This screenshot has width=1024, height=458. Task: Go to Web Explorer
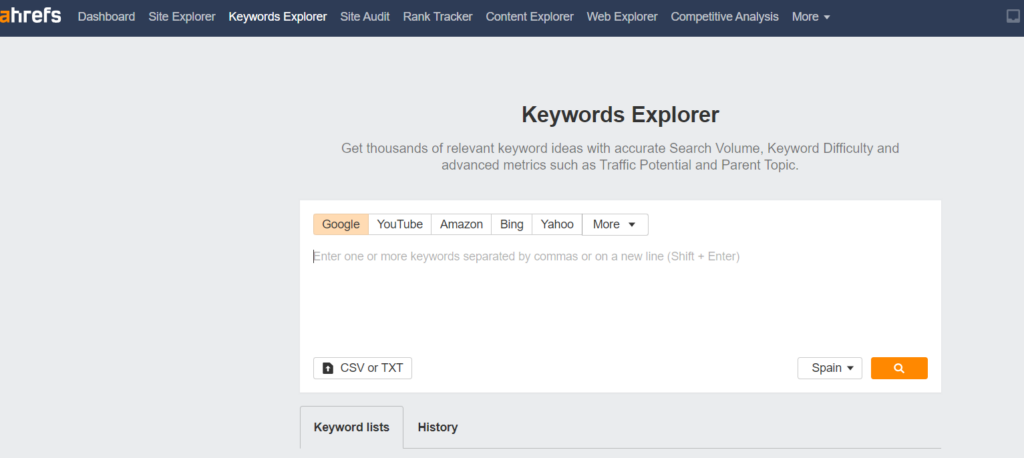[622, 17]
